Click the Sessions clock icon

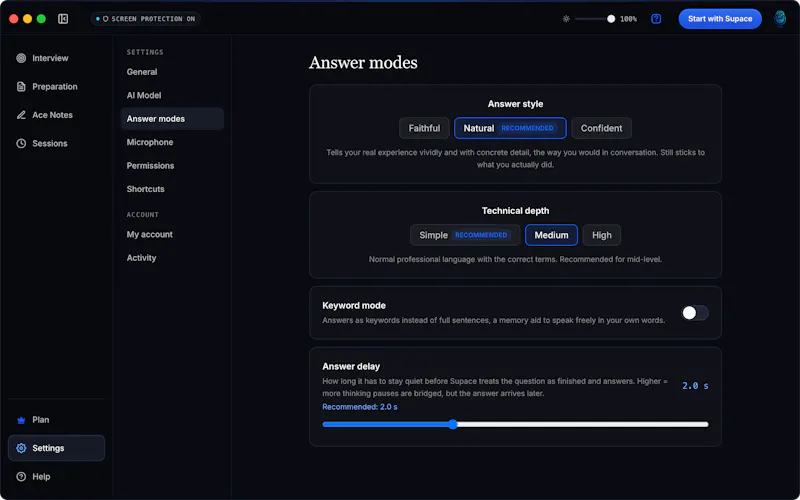21,143
